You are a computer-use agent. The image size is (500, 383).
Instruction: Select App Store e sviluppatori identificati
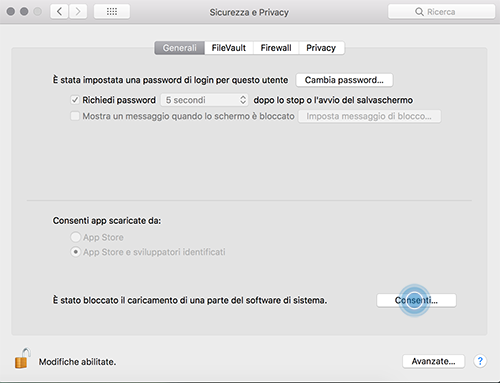pos(76,252)
